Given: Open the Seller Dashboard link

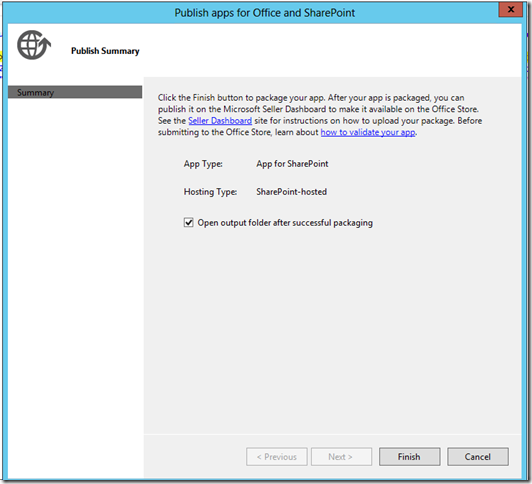Looking at the screenshot, I should tap(220, 121).
